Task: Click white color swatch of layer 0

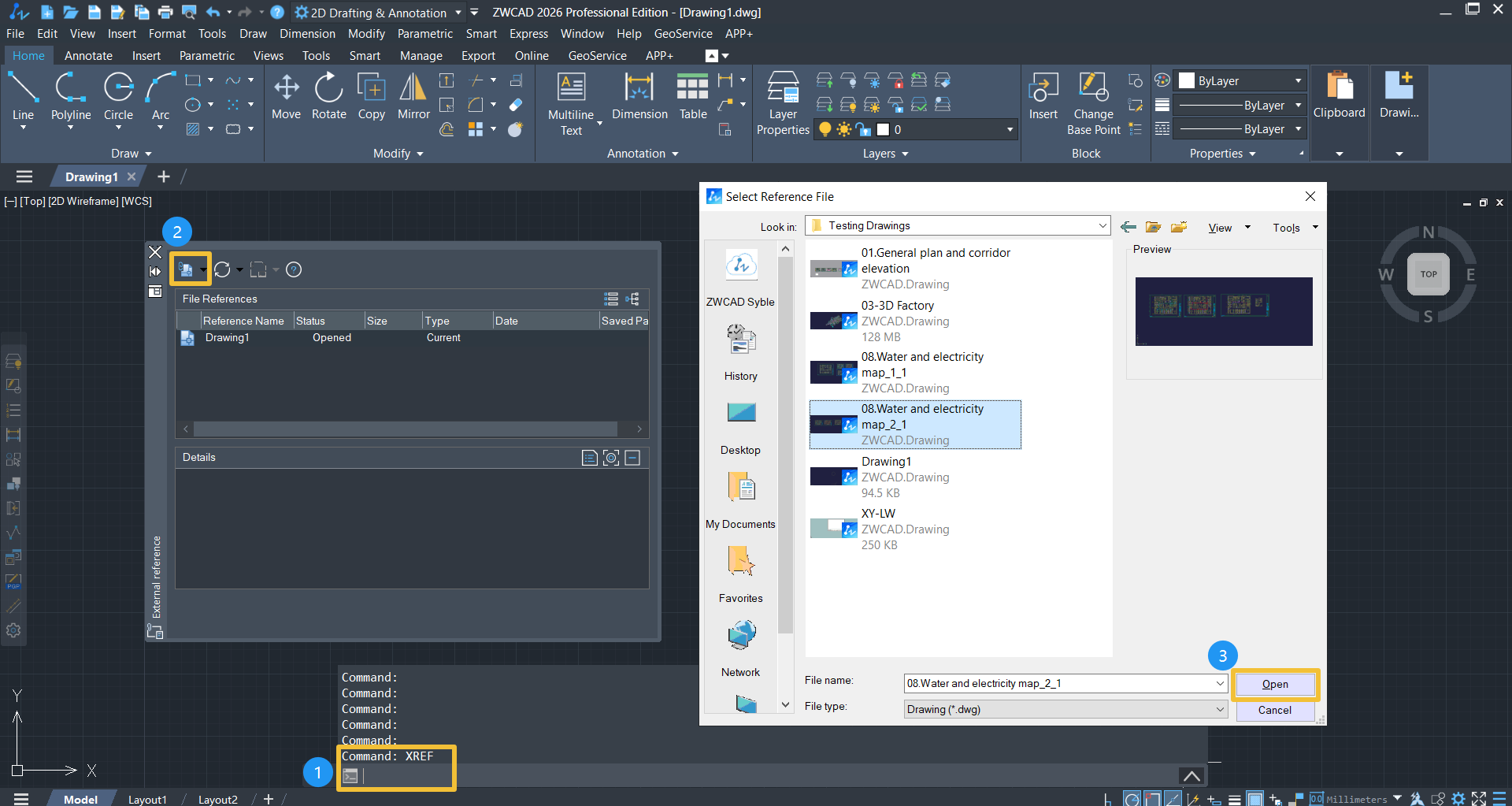Action: tap(883, 129)
